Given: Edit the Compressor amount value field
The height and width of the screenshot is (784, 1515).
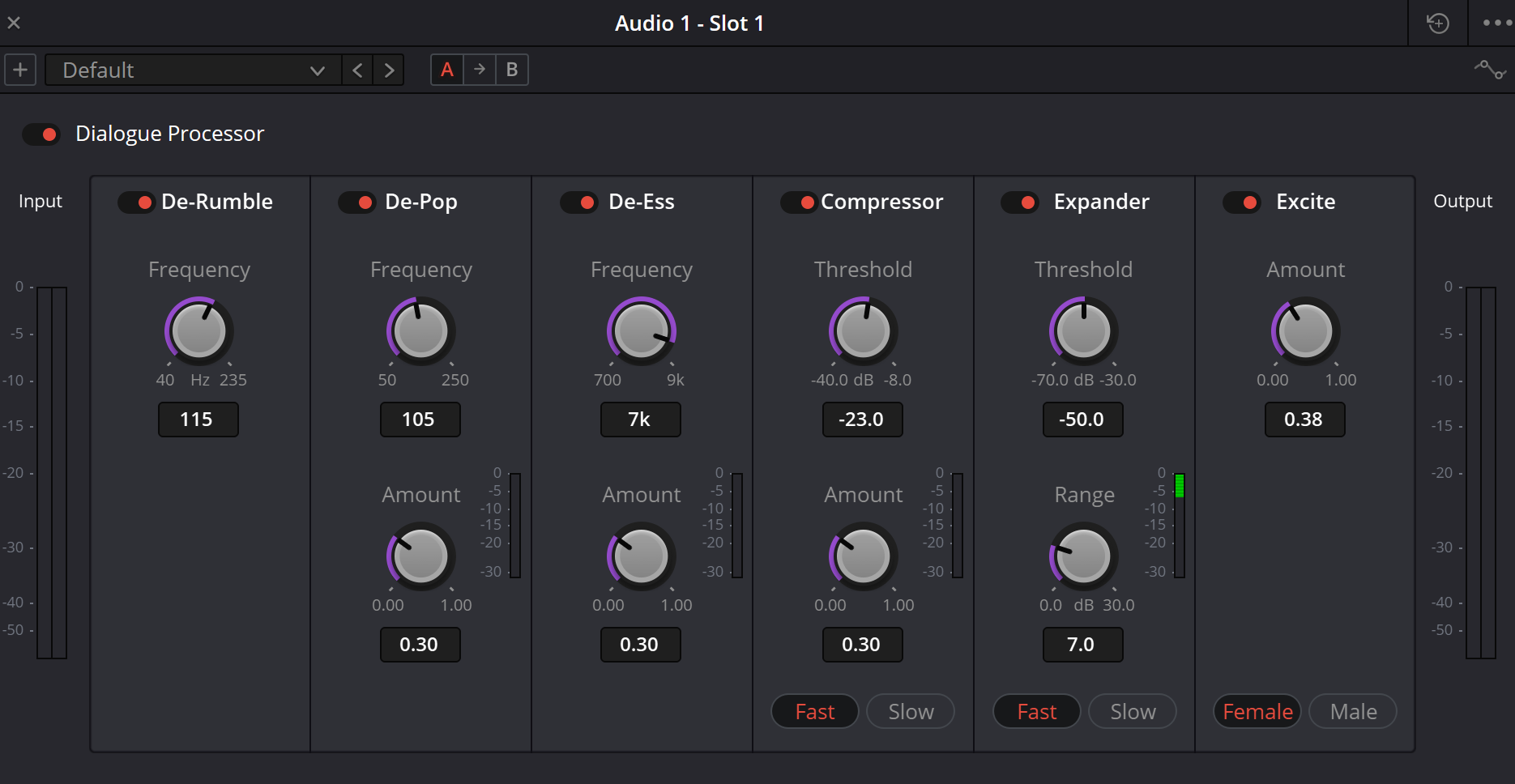Looking at the screenshot, I should click(863, 645).
